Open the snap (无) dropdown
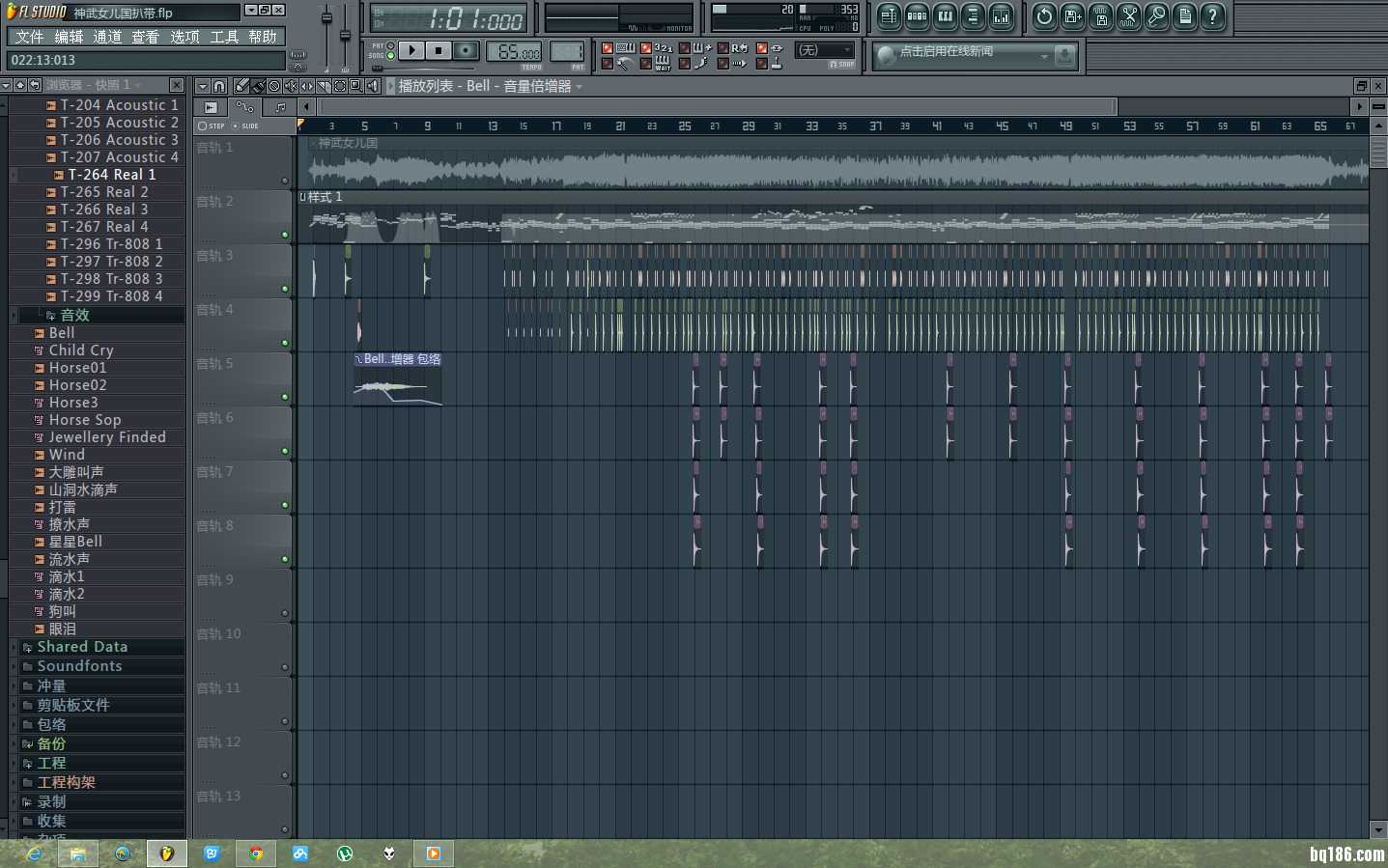 click(824, 50)
